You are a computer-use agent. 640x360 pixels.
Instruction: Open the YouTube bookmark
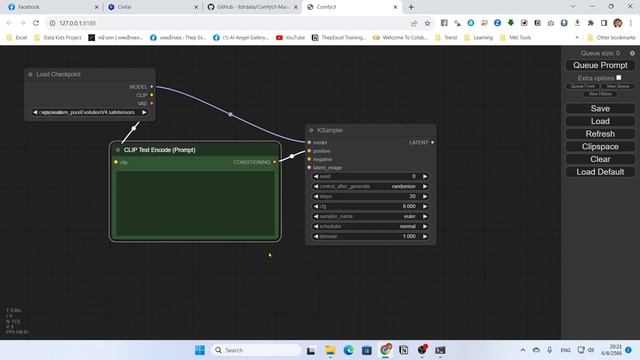[x=291, y=38]
